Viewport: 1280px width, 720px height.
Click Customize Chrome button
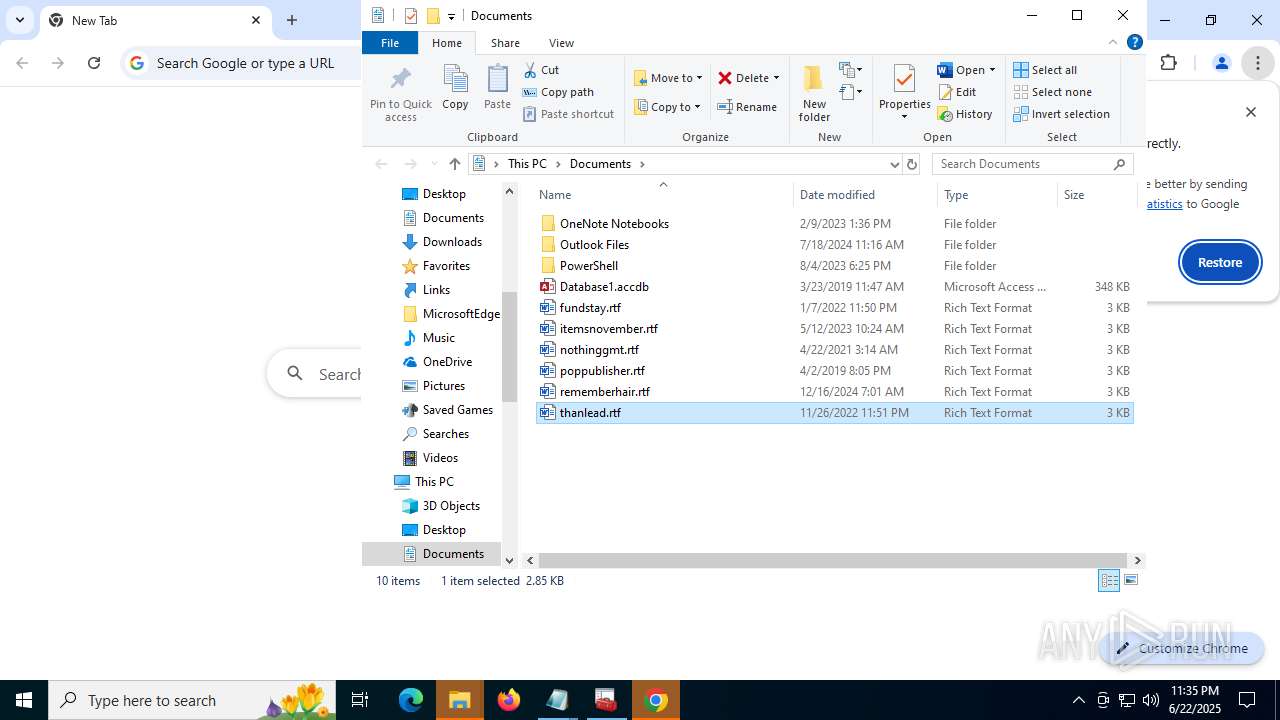1182,648
